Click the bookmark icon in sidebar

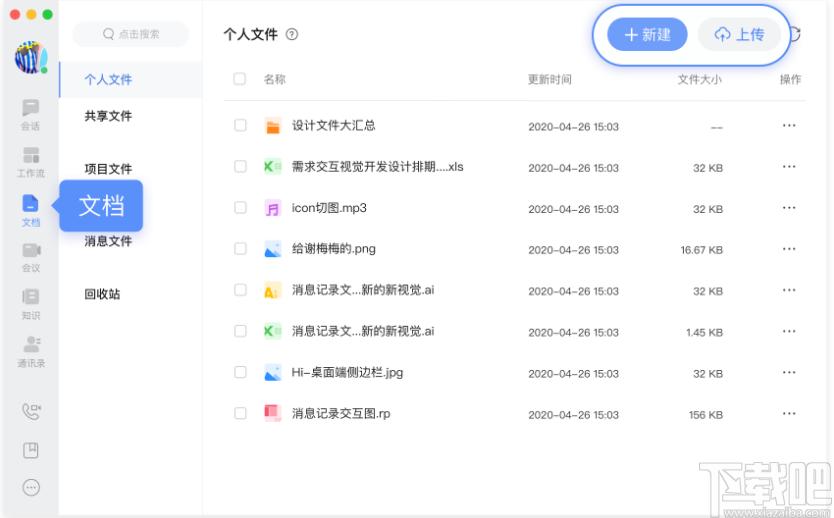(x=31, y=450)
